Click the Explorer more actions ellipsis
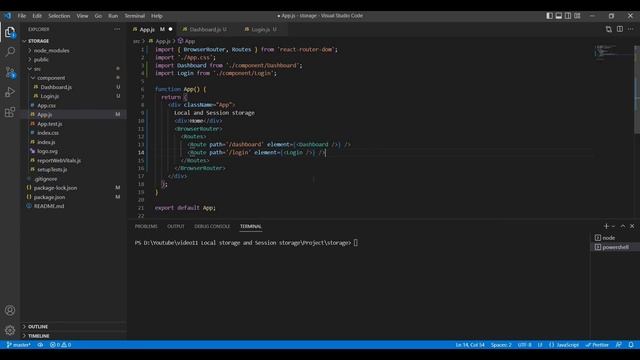Viewport: 640px width, 360px height. (x=117, y=29)
